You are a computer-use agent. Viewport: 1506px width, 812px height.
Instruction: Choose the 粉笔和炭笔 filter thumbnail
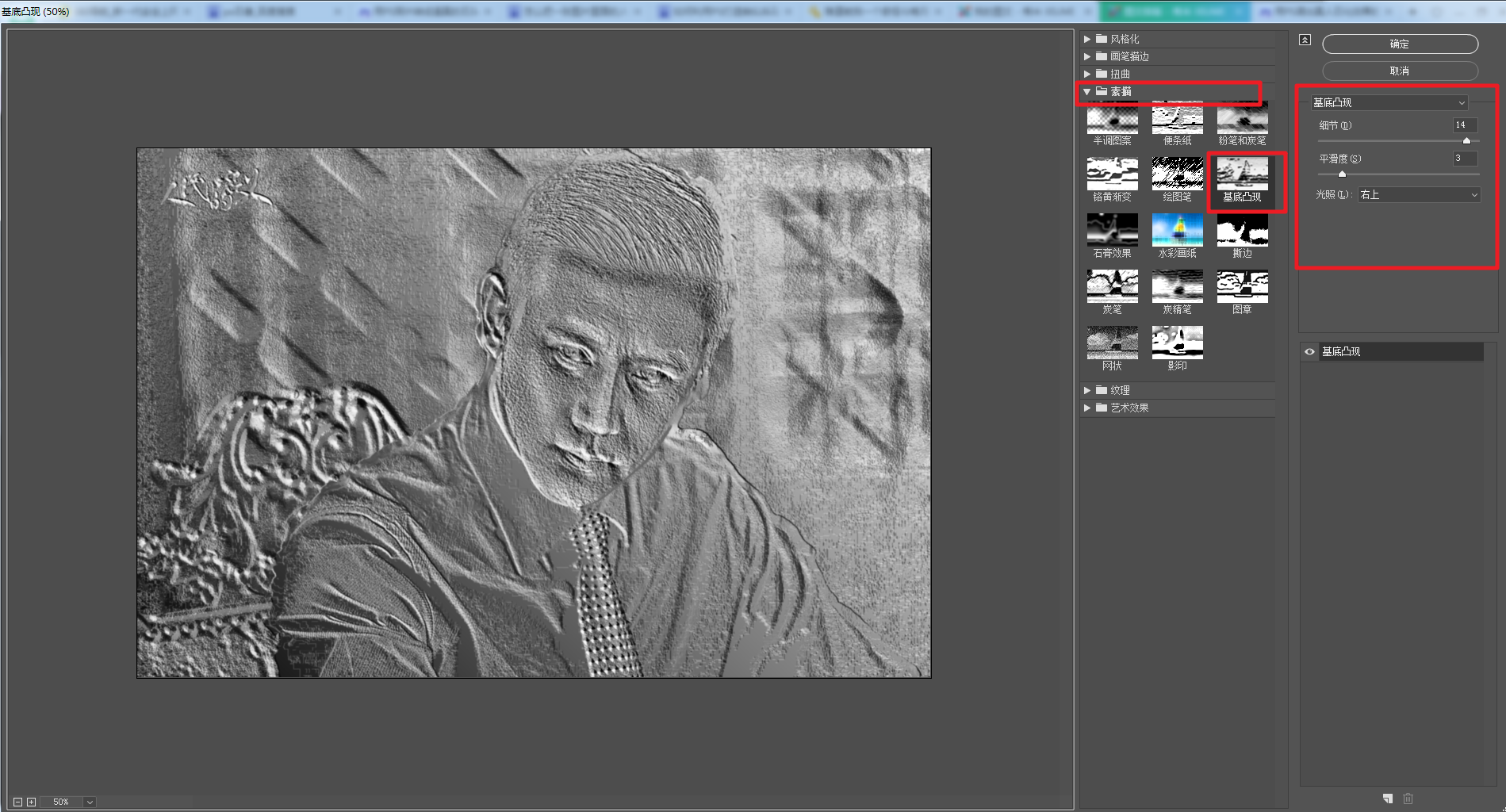click(1242, 118)
